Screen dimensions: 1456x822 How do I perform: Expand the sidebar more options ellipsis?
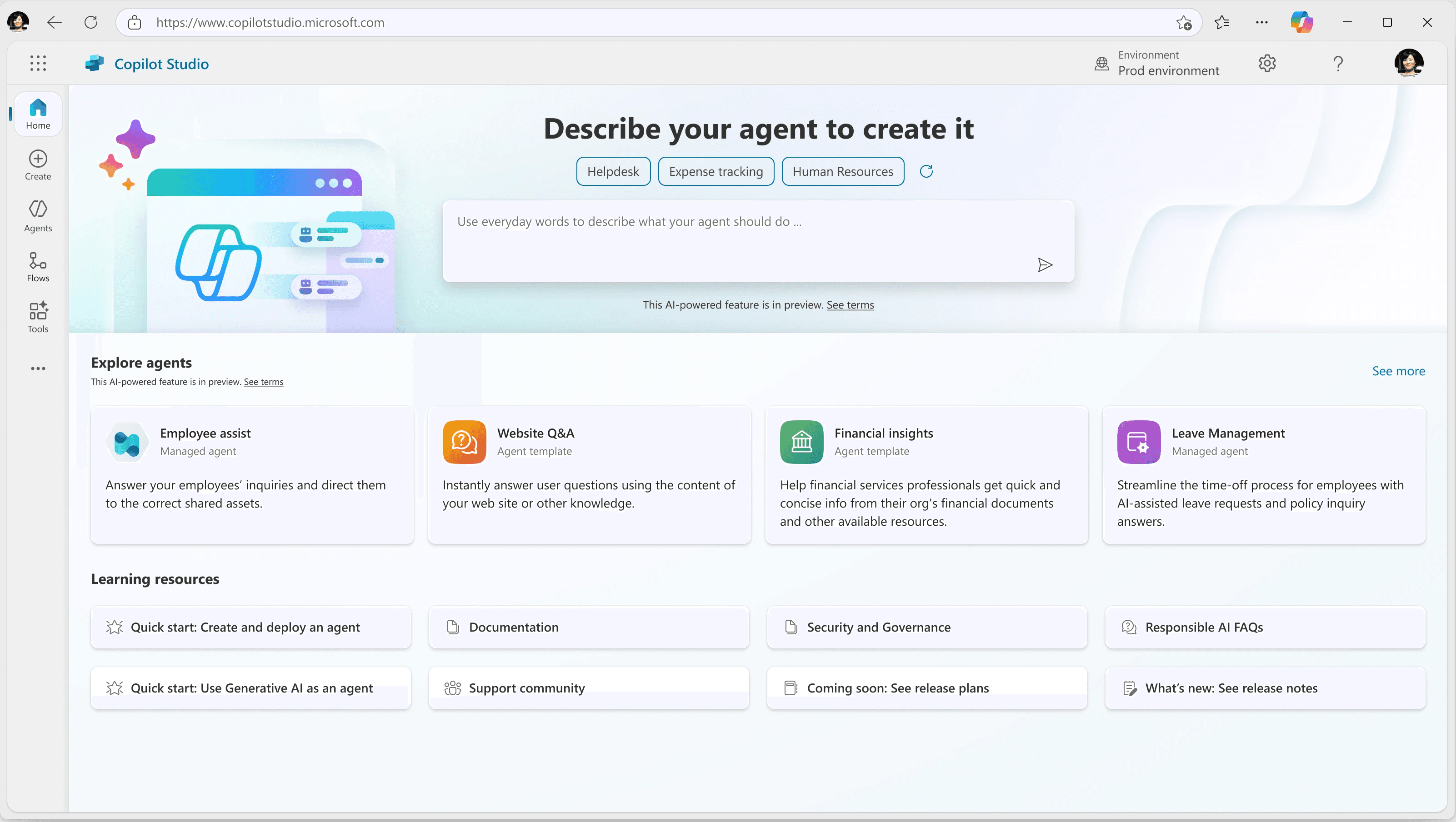point(37,369)
